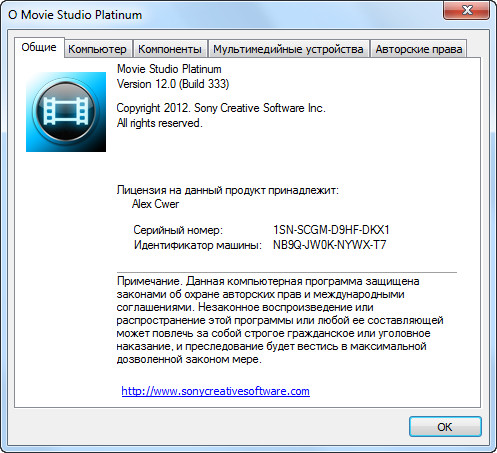Image resolution: width=497 pixels, height=453 pixels.
Task: Open the sonycreativesoftware.com link
Action: click(x=215, y=391)
